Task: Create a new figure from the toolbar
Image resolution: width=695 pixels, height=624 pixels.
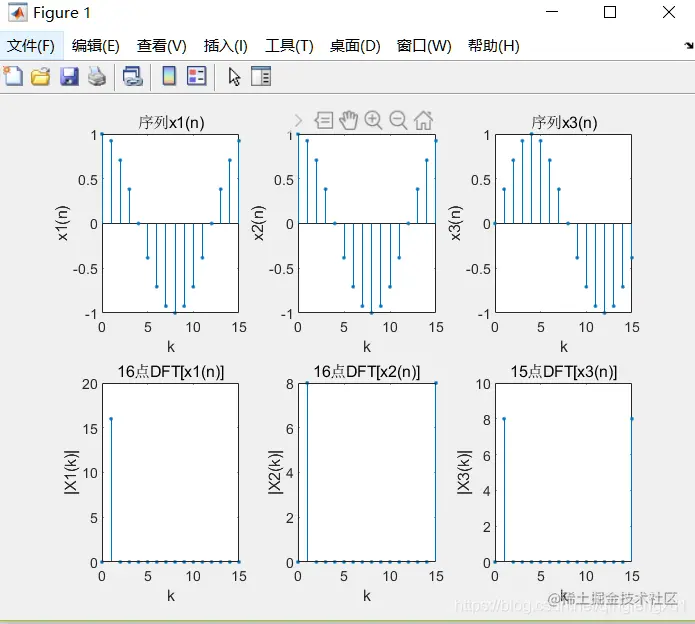Action: click(x=13, y=76)
